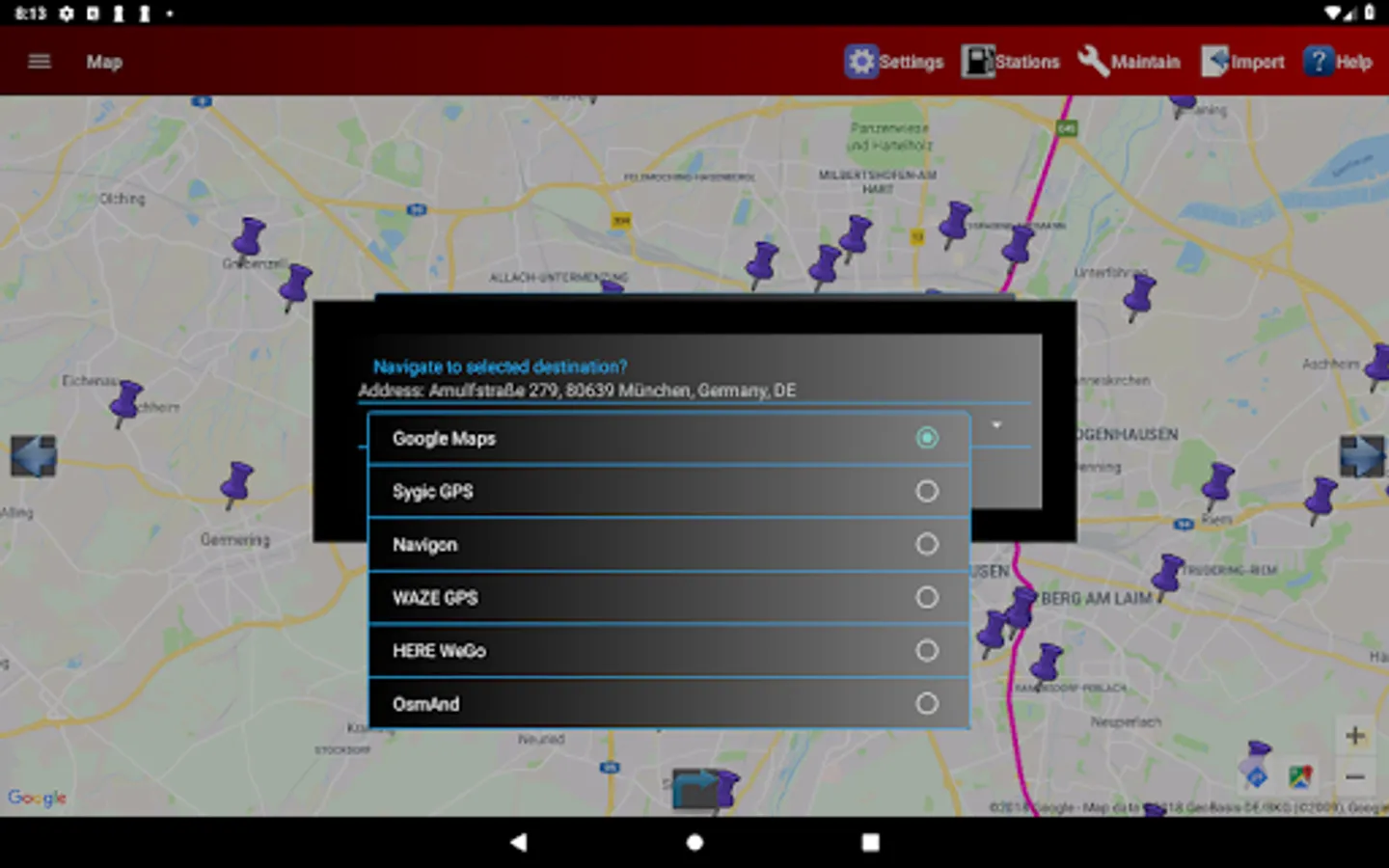Open the Maintain tool with wrench icon
This screenshot has height=868, width=1389.
(x=1128, y=62)
